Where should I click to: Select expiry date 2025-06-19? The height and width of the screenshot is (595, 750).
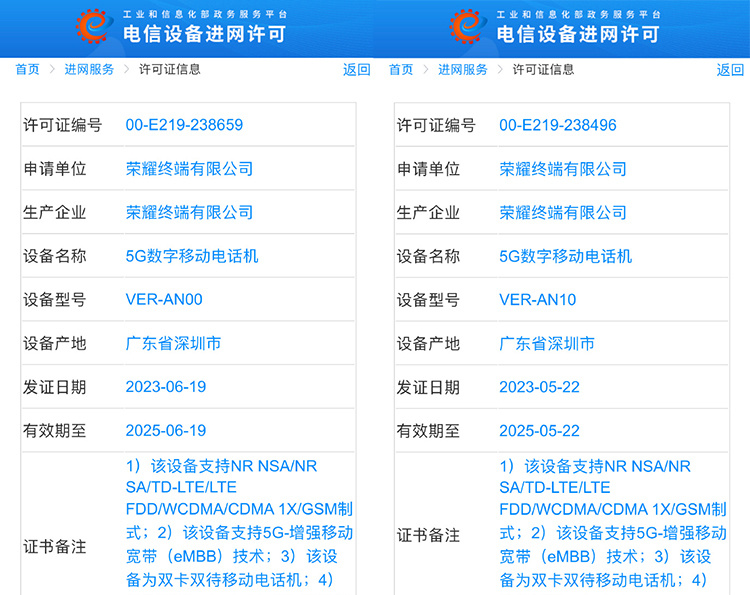pyautogui.click(x=166, y=430)
